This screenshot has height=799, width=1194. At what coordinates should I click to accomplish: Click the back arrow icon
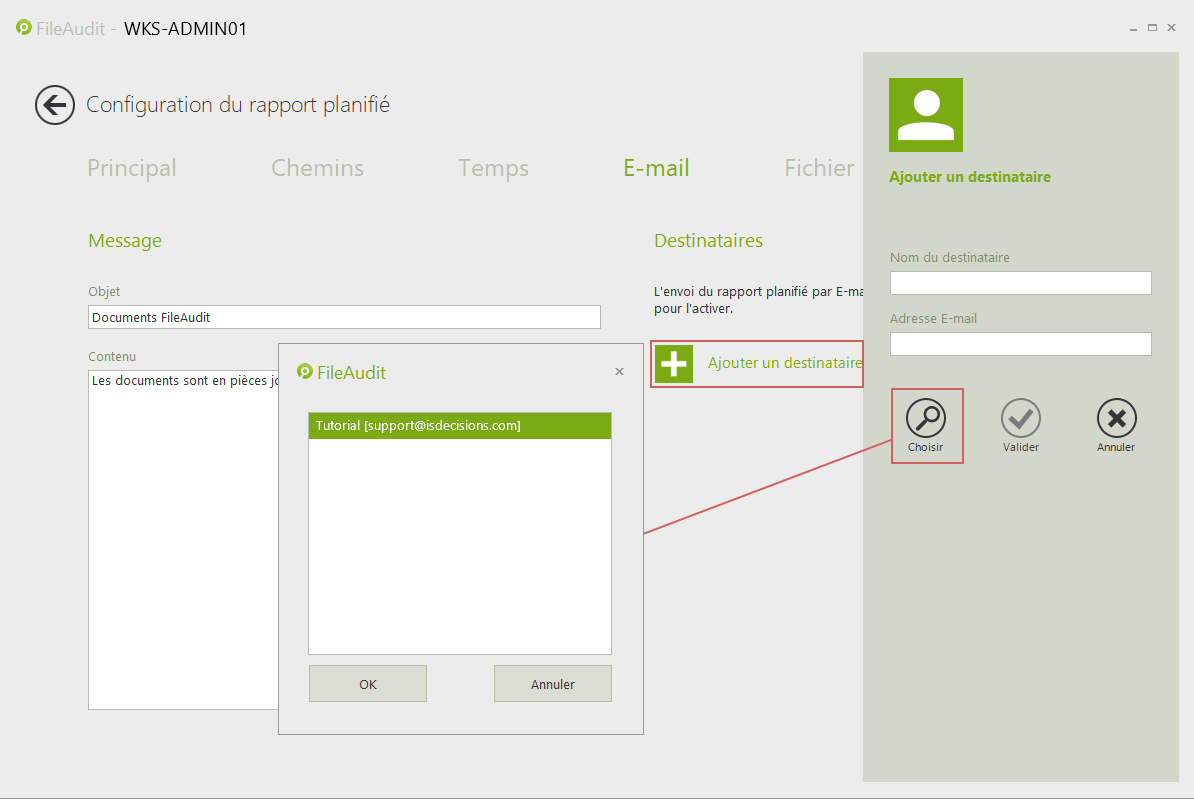click(x=55, y=105)
